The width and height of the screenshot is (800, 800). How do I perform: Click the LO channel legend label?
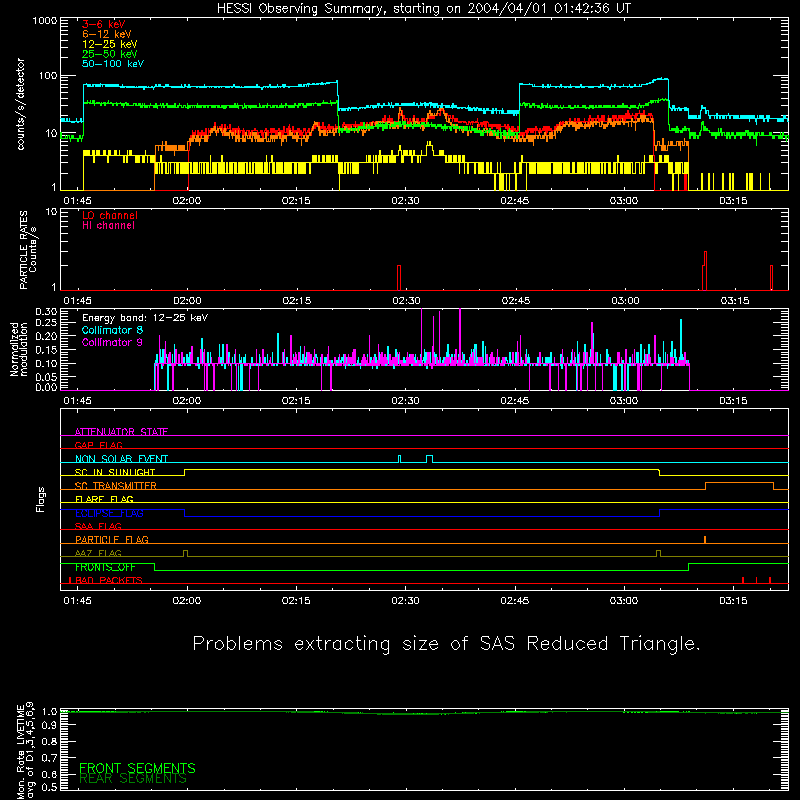pos(110,215)
